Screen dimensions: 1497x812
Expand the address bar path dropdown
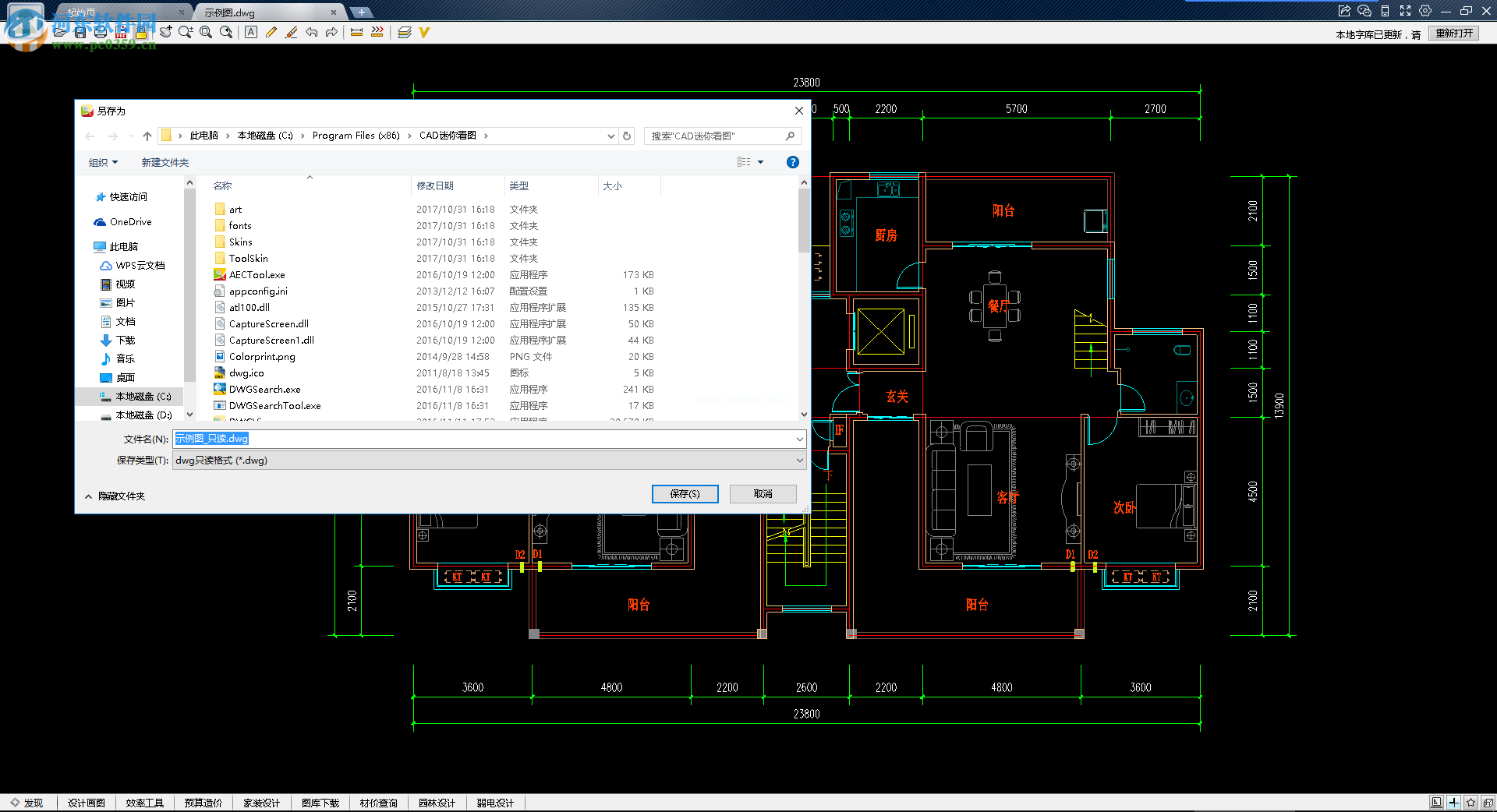pyautogui.click(x=610, y=136)
